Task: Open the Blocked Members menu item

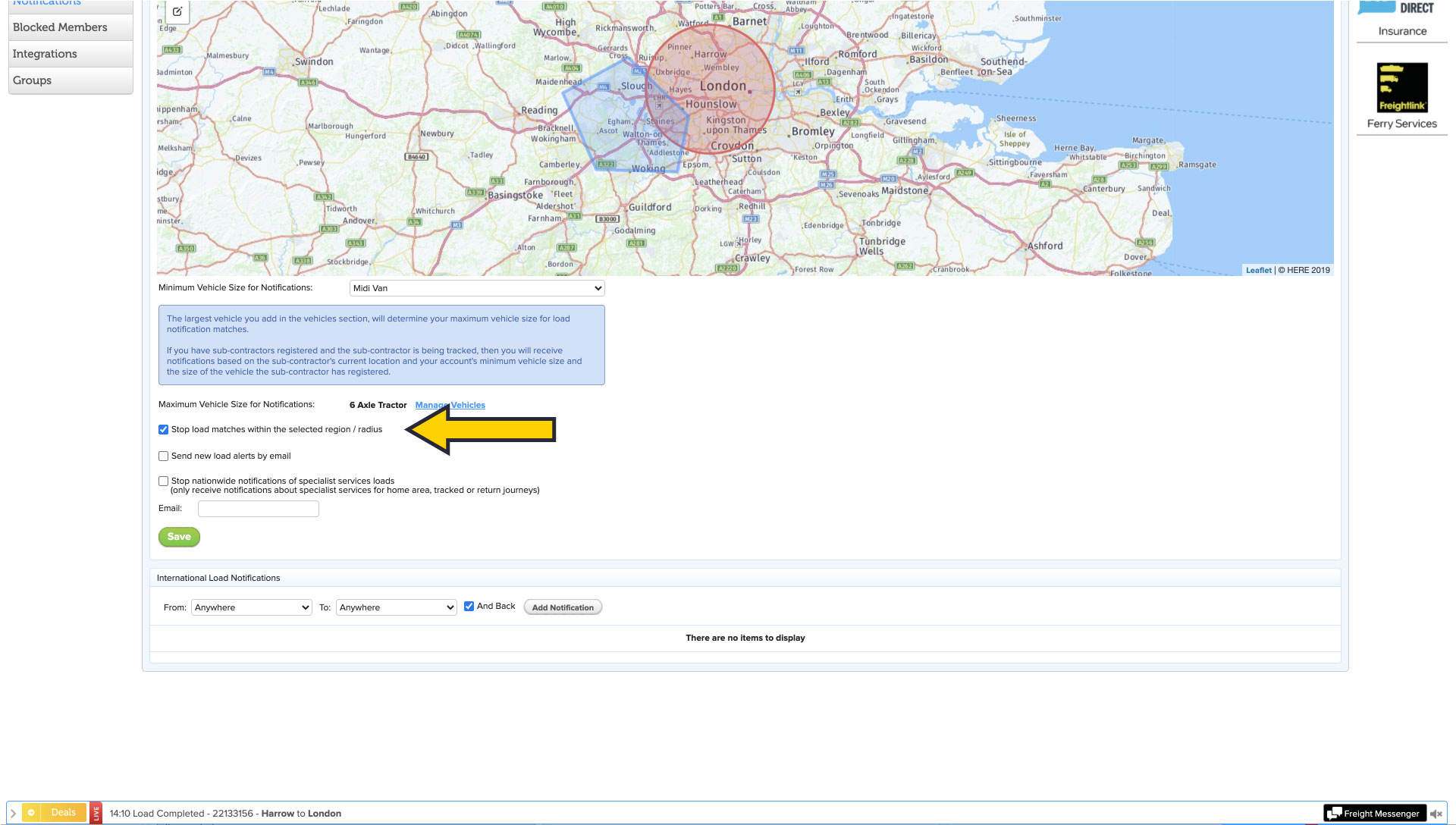Action: coord(71,27)
